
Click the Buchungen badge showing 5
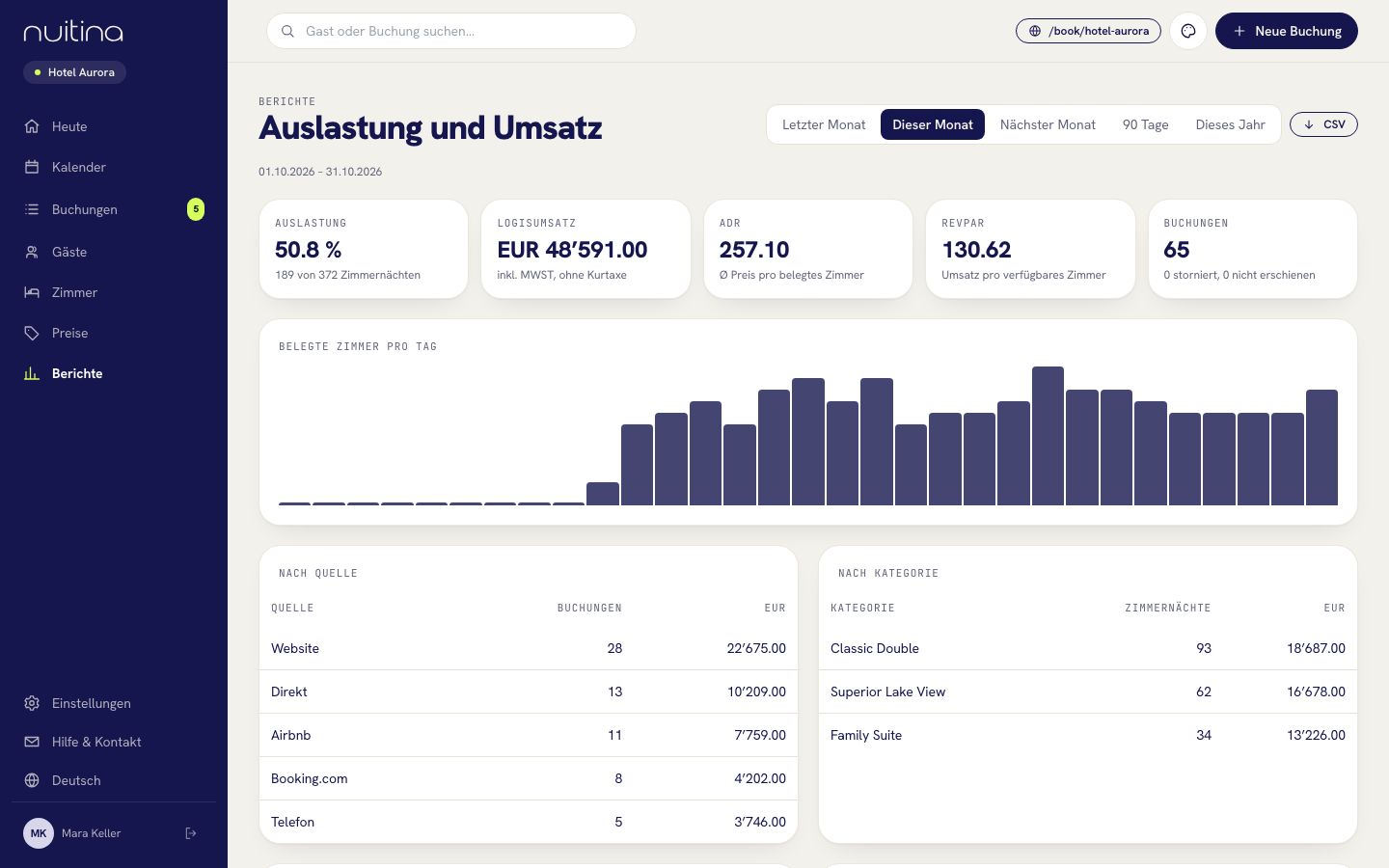(x=196, y=209)
